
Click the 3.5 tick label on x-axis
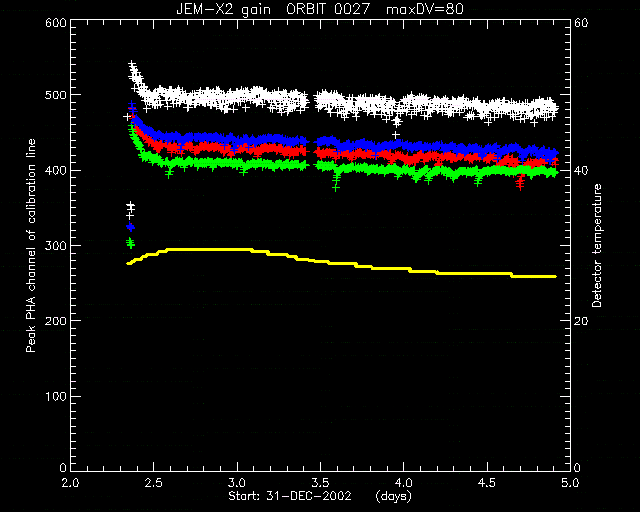tap(320, 483)
